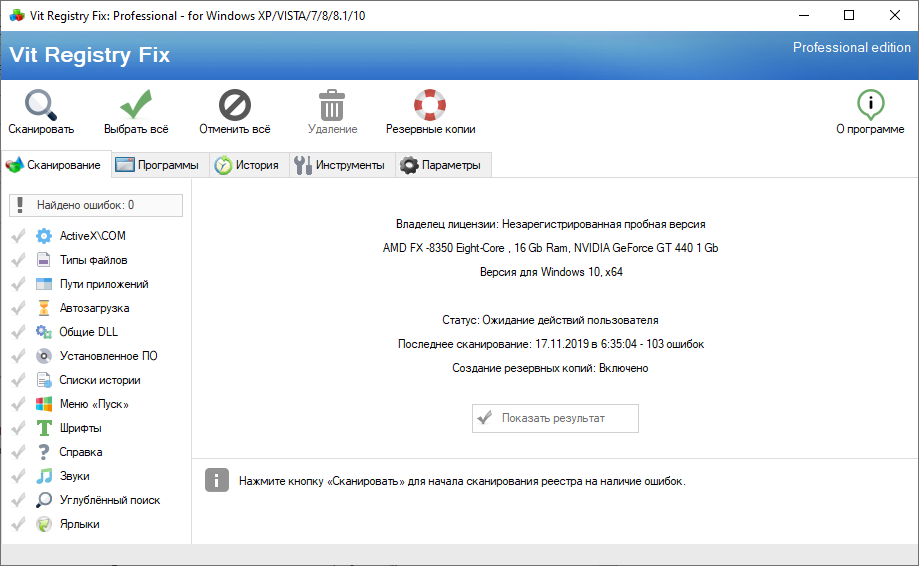Click the Удаление trash bin icon
The height and width of the screenshot is (566, 919).
pos(332,105)
